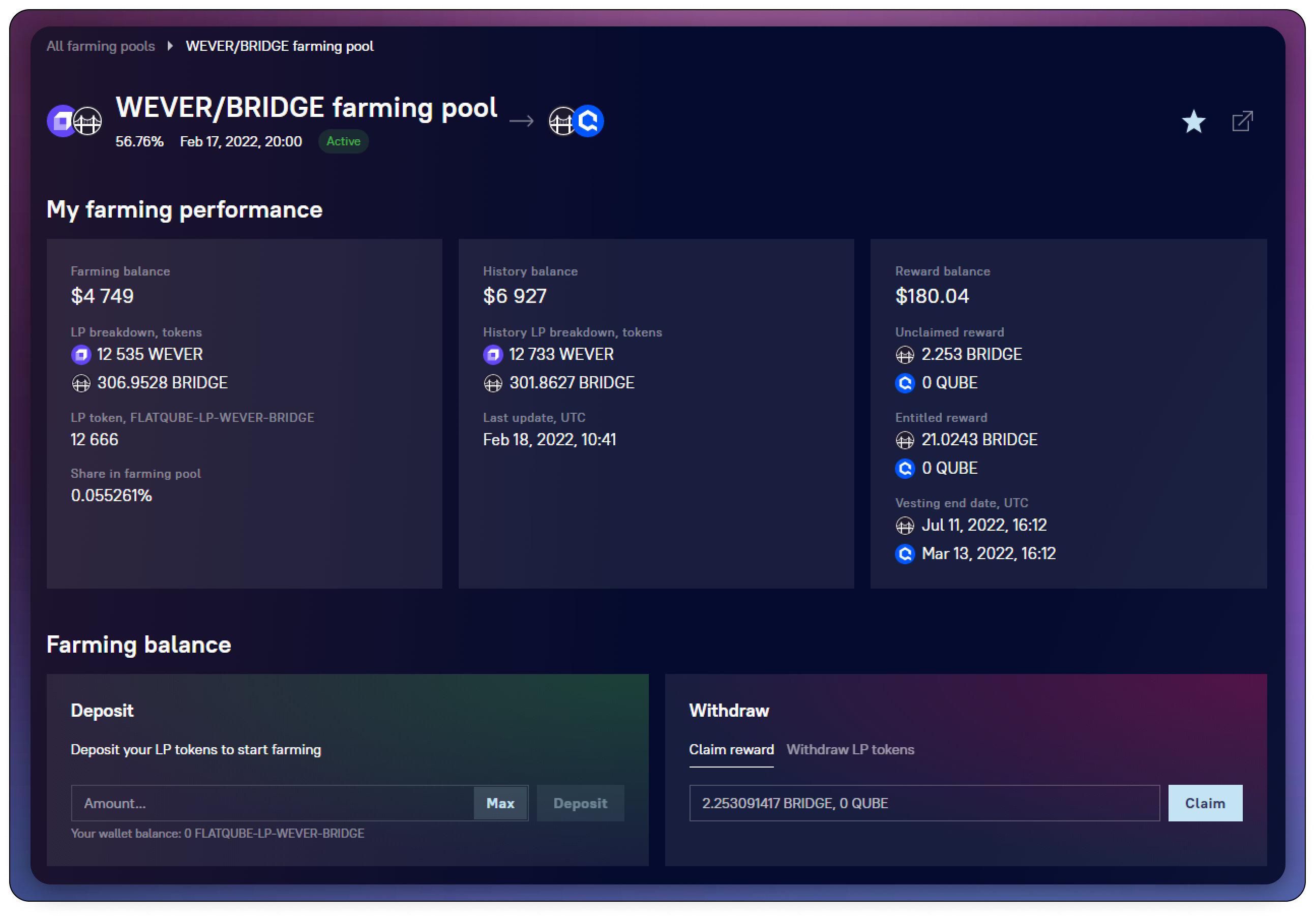Screen dimensions: 1316x919
Task: Click the claim reward amount field
Action: point(924,803)
